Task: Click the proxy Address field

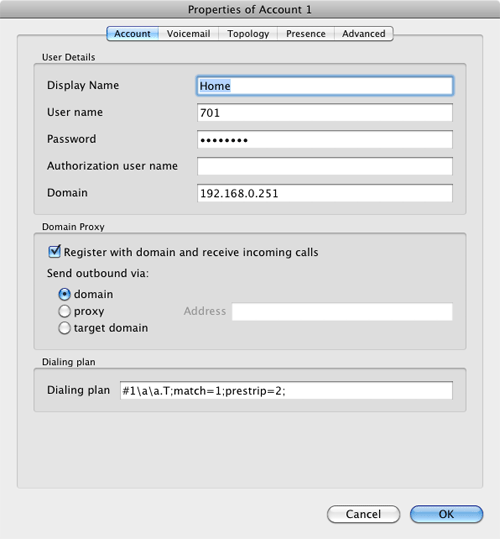Action: click(342, 312)
